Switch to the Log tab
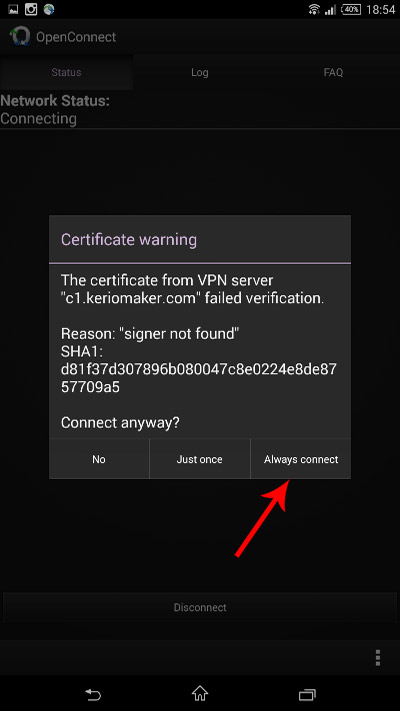The image size is (400, 711). (200, 72)
